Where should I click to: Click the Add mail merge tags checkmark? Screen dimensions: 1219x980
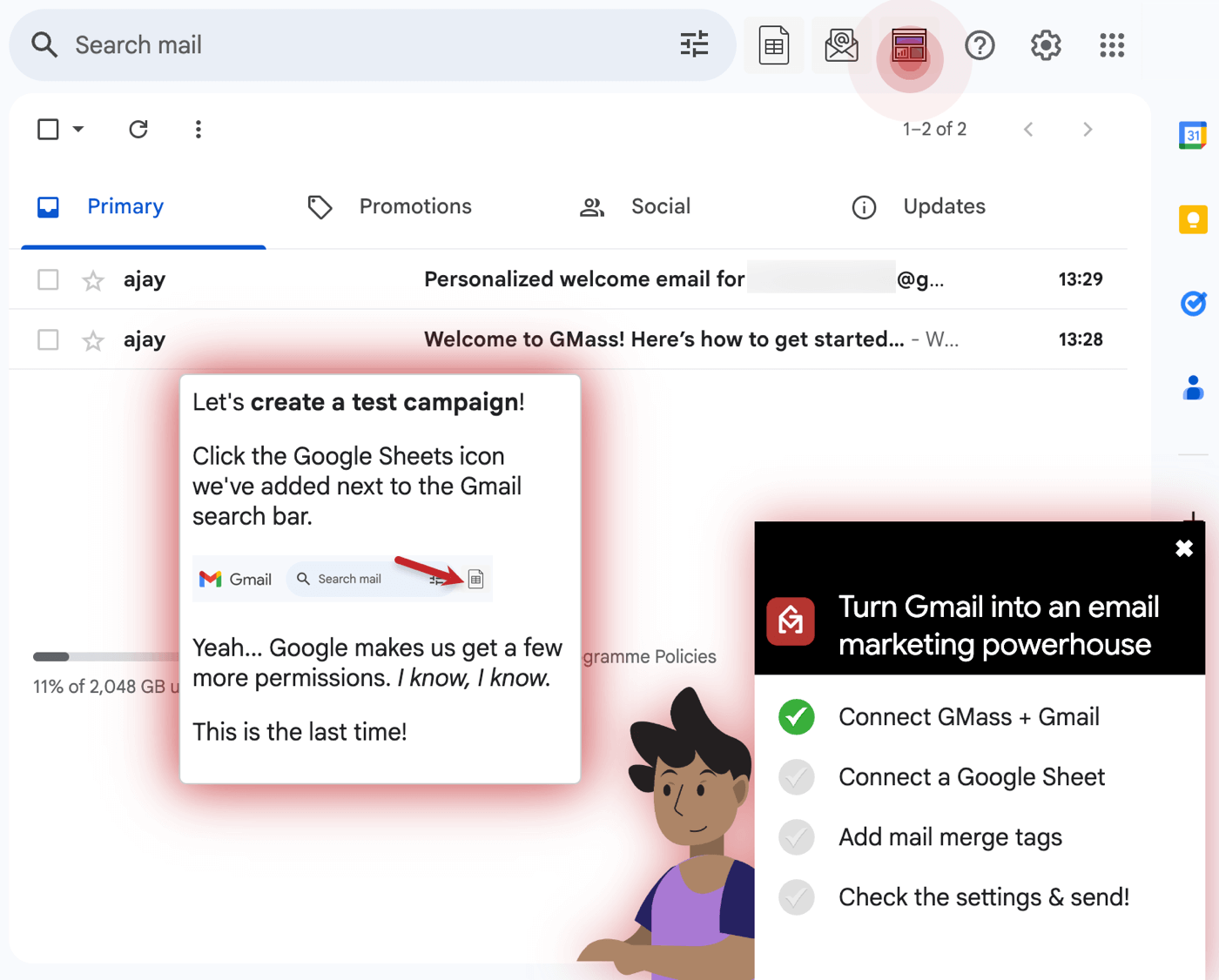click(797, 837)
